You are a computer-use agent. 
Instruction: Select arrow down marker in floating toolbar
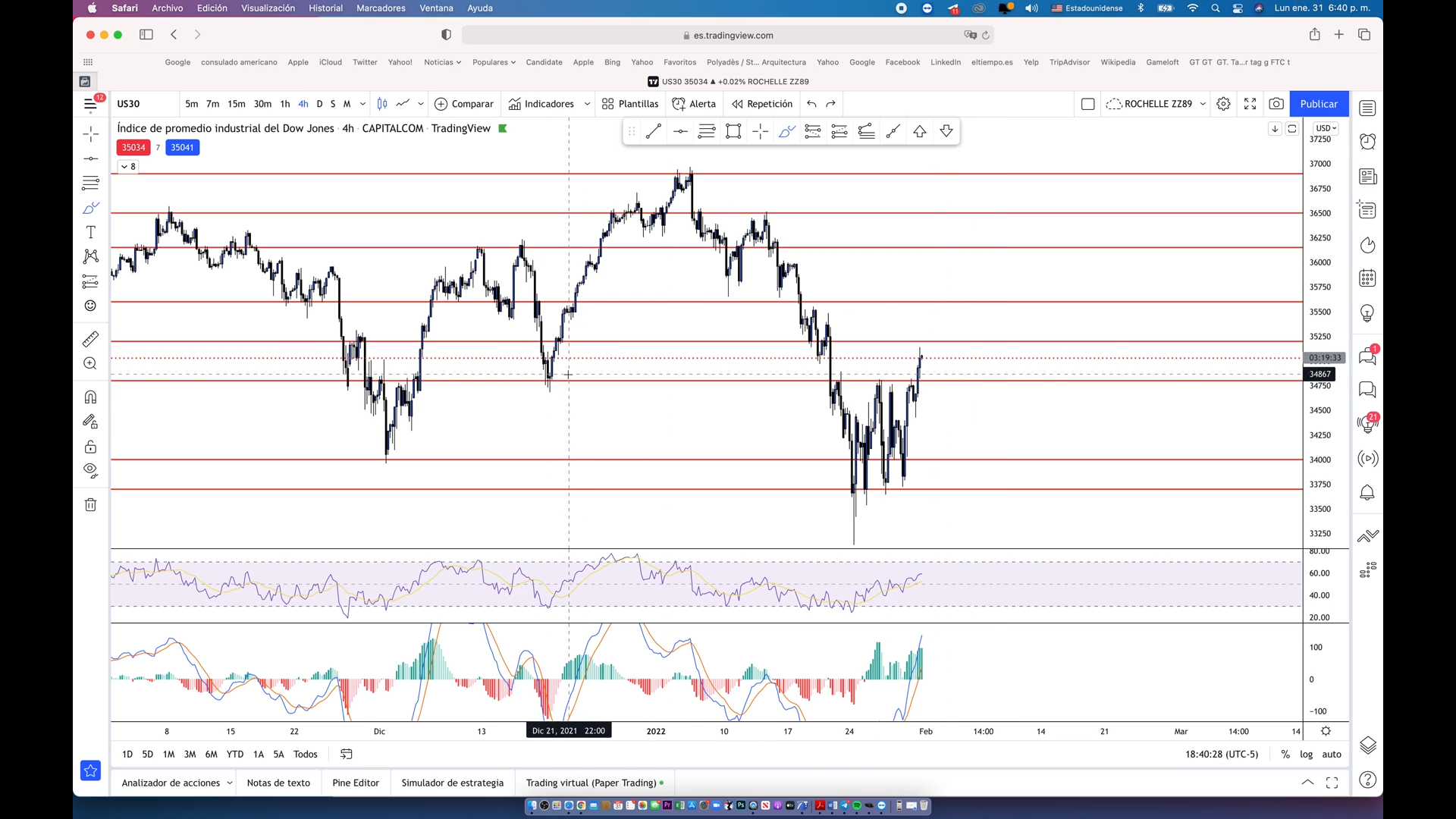pyautogui.click(x=946, y=132)
